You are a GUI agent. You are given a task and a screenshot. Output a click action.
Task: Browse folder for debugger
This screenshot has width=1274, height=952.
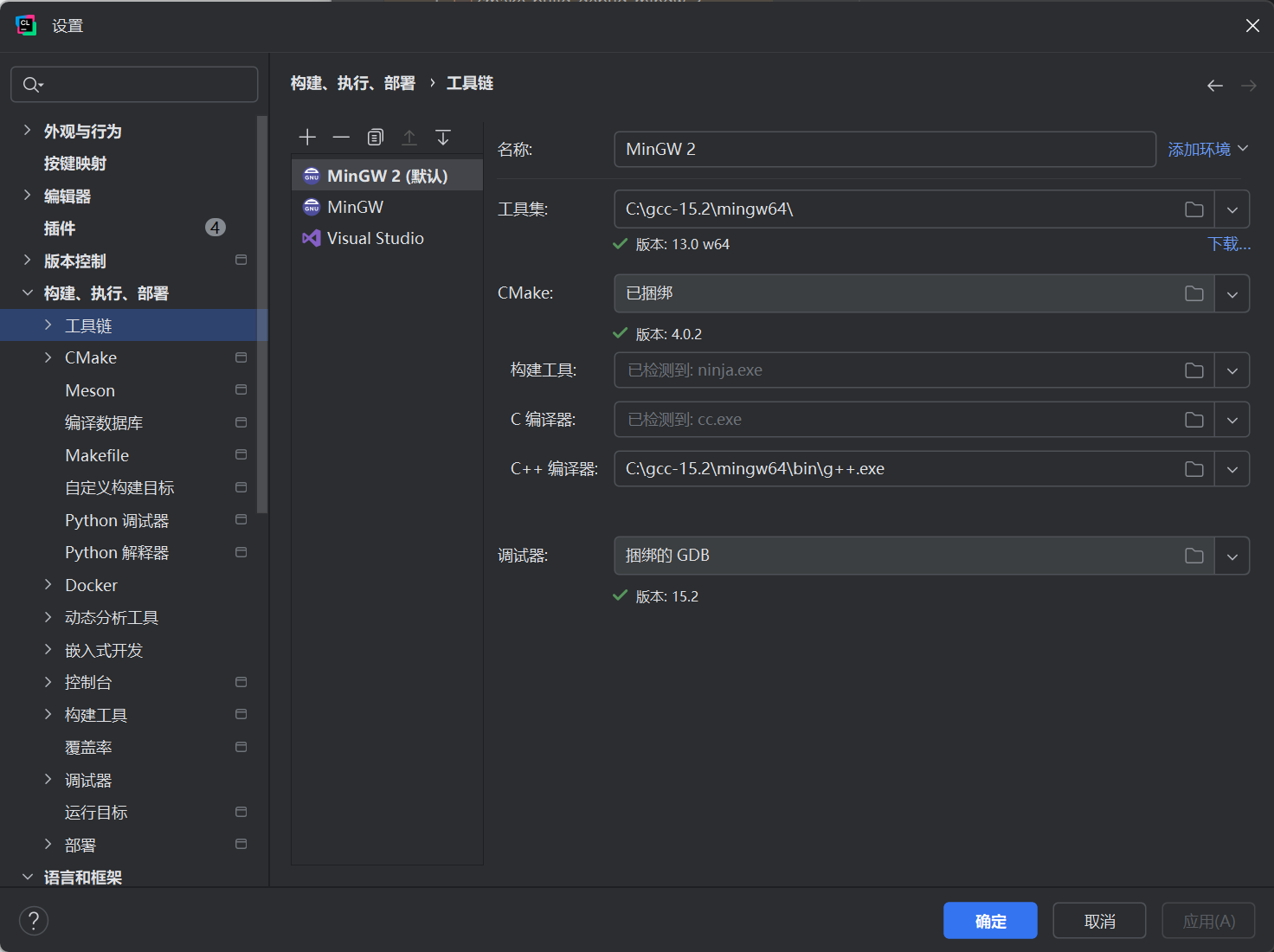pos(1194,556)
